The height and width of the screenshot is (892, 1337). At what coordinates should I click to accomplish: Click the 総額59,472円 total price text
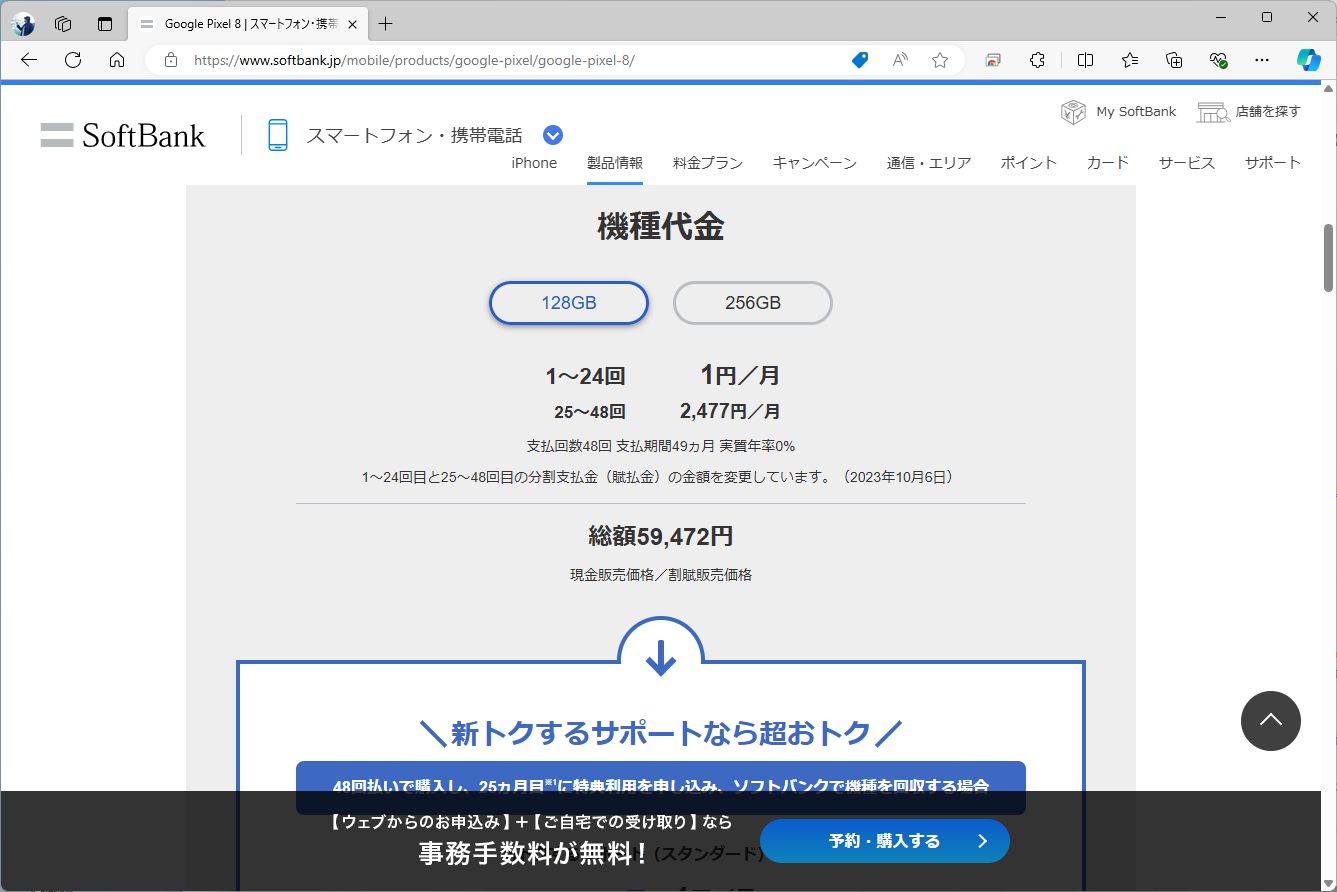click(x=661, y=537)
